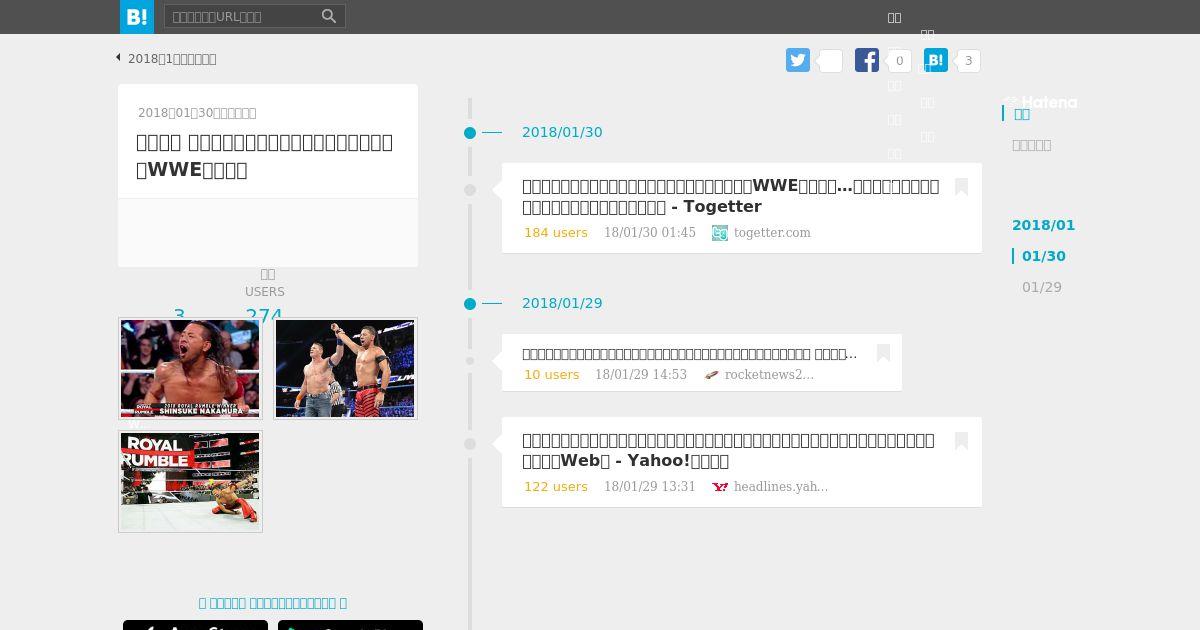1200x630 pixels.
Task: Click the 18/01/29 14:53 timestamp
Action: click(641, 375)
